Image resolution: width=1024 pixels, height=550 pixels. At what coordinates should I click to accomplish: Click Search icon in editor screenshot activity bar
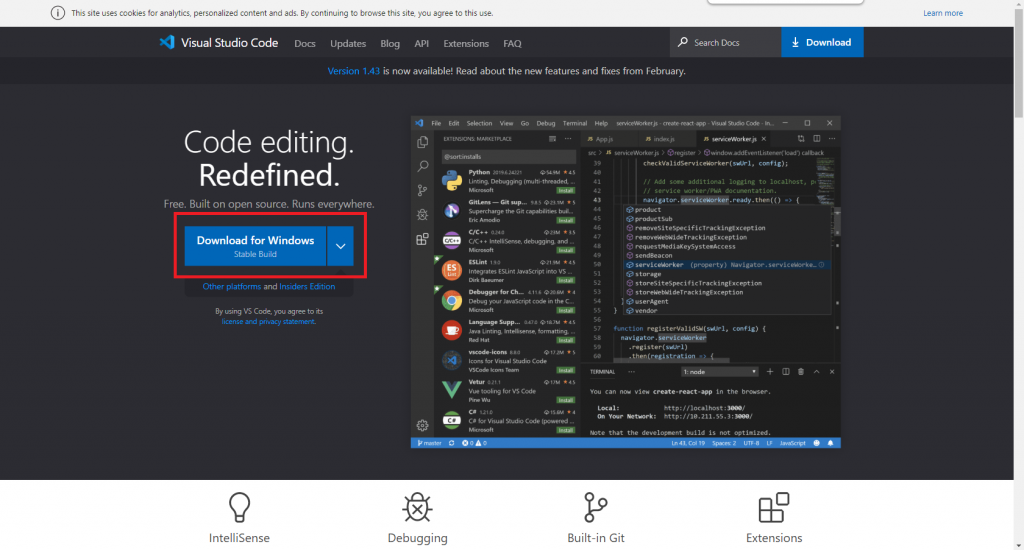pyautogui.click(x=423, y=166)
